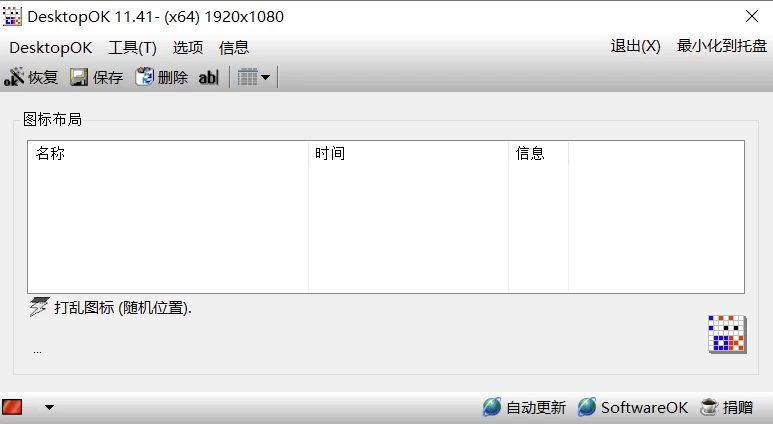
Task: Click 退出(X) to exit the program
Action: 635,46
